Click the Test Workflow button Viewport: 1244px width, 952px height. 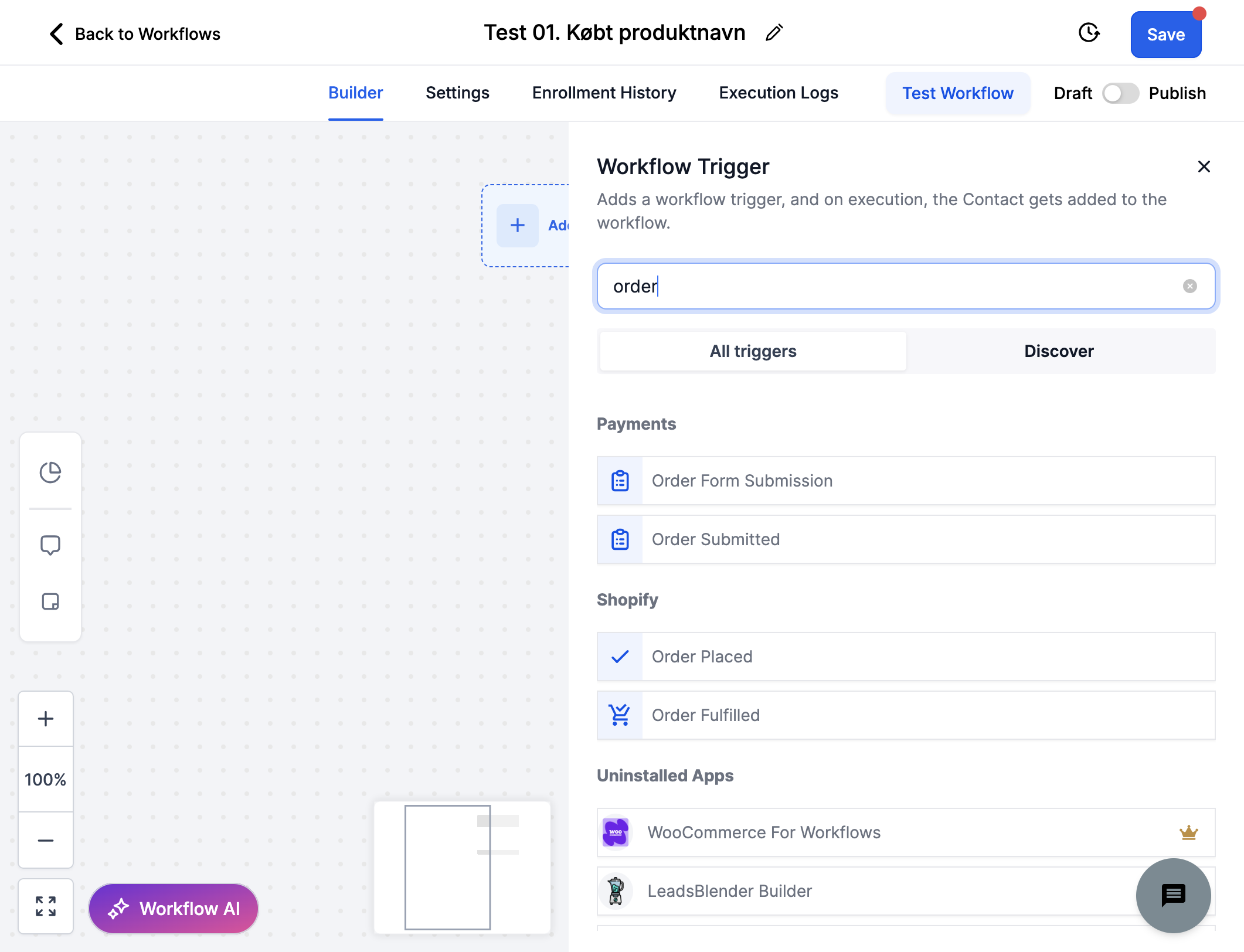coord(957,93)
